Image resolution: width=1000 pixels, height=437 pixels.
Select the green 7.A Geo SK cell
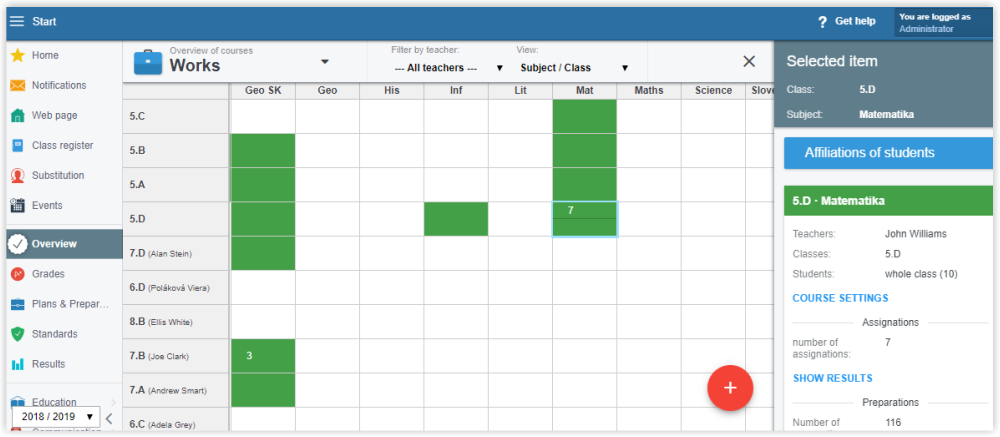point(263,390)
